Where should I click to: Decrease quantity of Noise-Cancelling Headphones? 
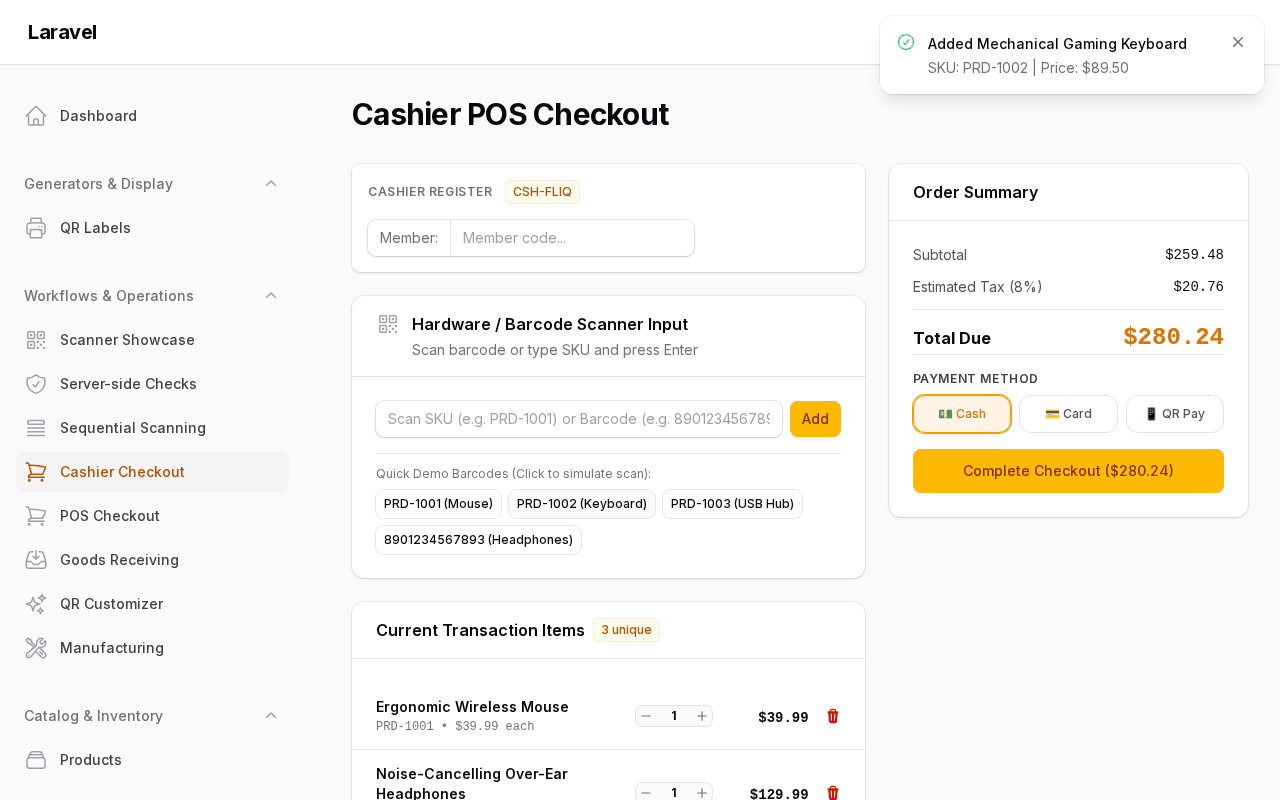646,793
